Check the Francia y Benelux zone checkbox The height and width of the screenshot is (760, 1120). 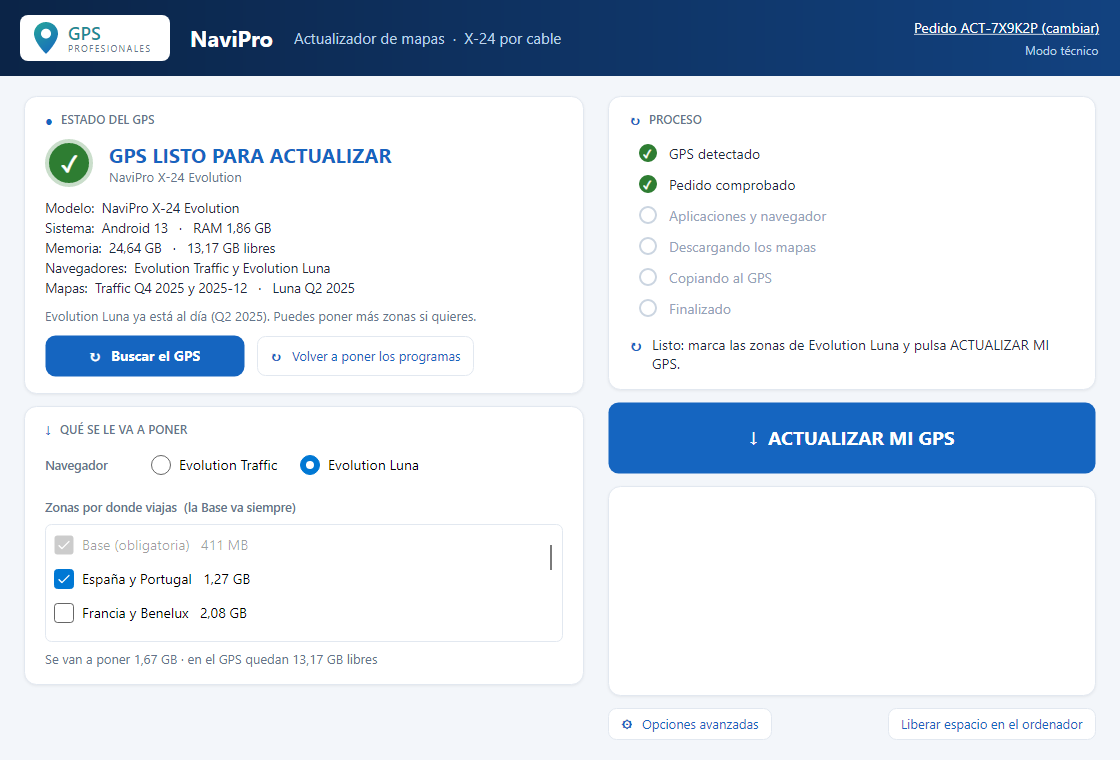[x=64, y=613]
